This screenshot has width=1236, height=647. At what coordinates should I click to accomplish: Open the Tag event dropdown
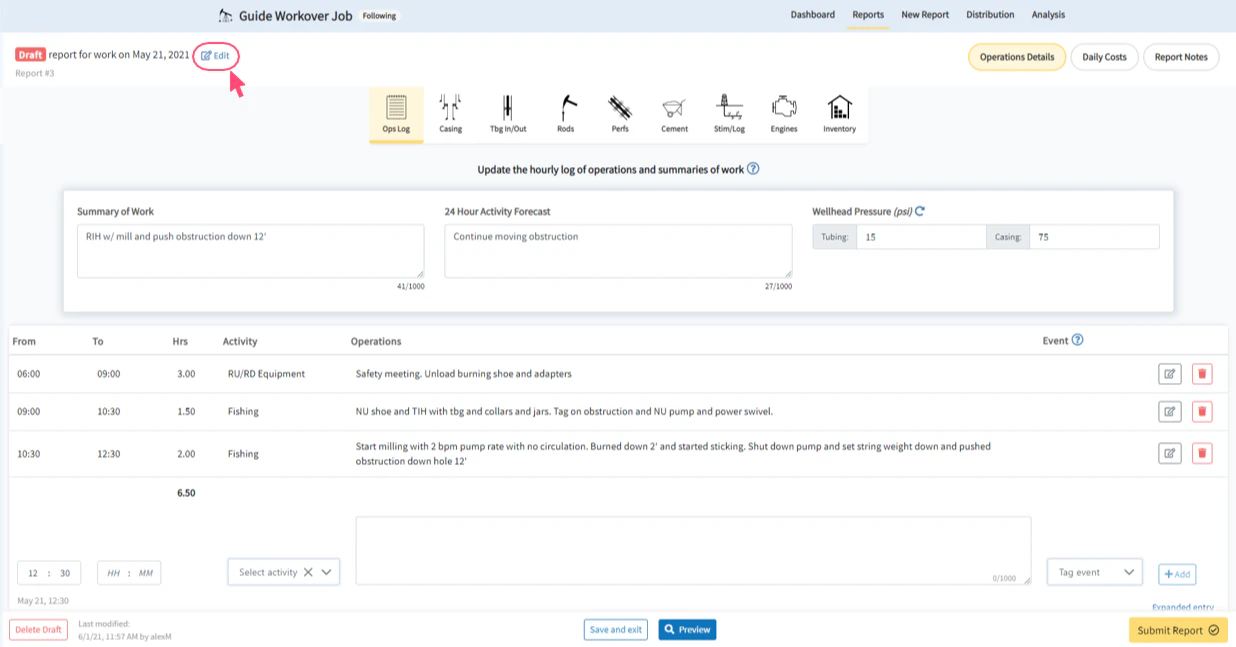click(x=1094, y=572)
